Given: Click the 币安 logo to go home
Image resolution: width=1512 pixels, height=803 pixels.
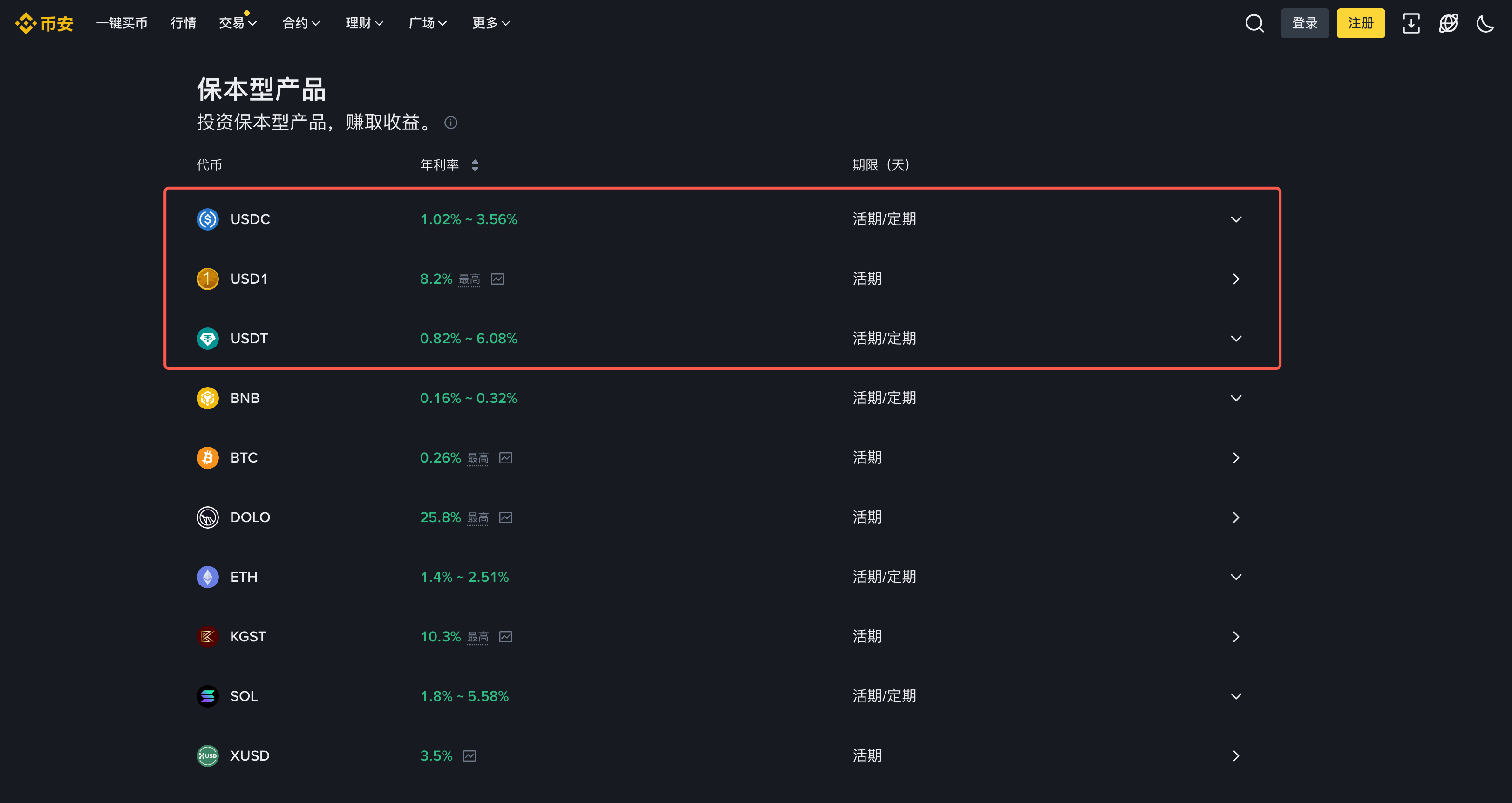Looking at the screenshot, I should (43, 23).
